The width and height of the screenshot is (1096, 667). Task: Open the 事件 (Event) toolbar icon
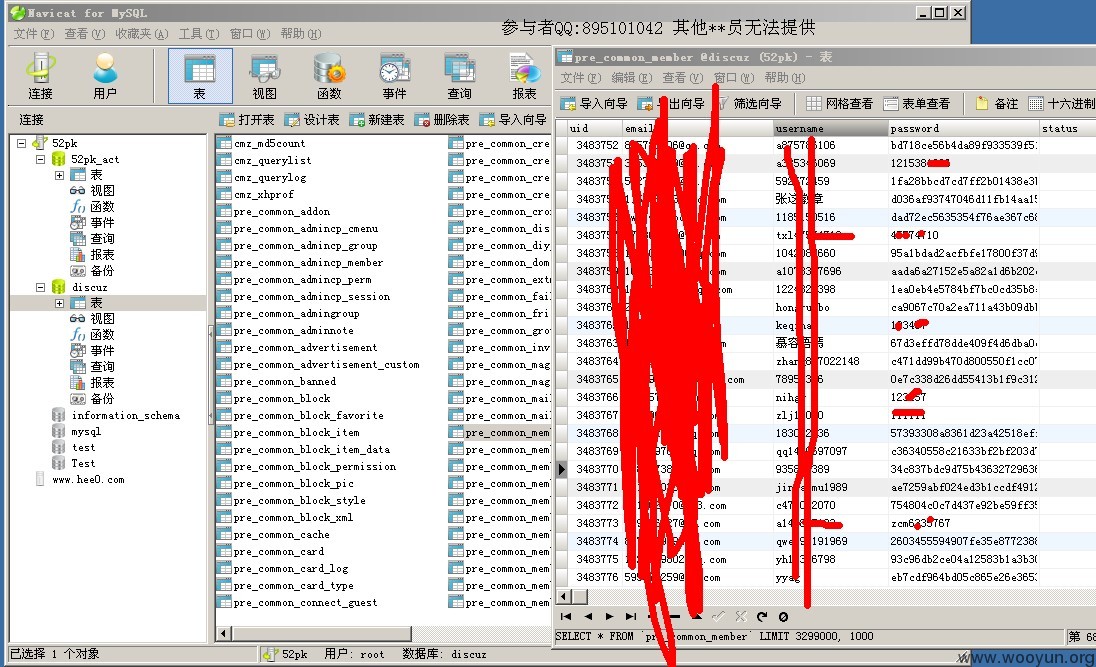[x=394, y=76]
